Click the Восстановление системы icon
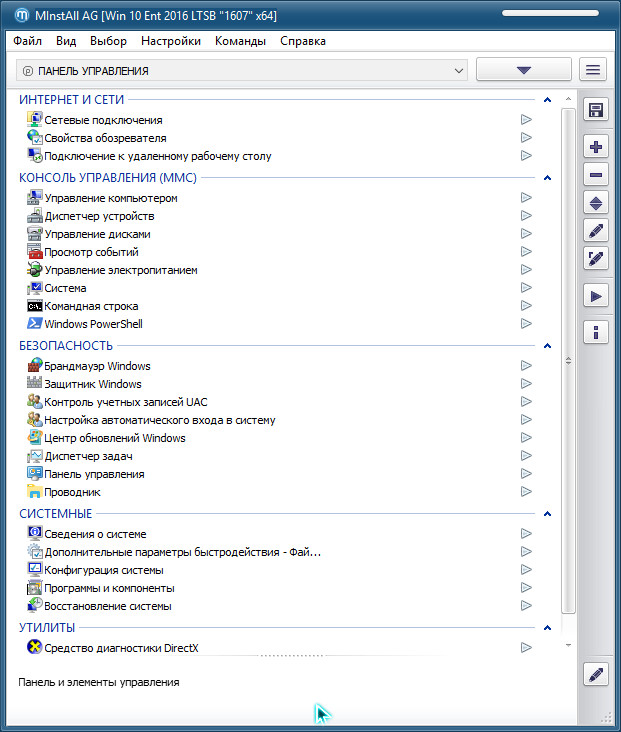This screenshot has height=732, width=621. (35, 605)
